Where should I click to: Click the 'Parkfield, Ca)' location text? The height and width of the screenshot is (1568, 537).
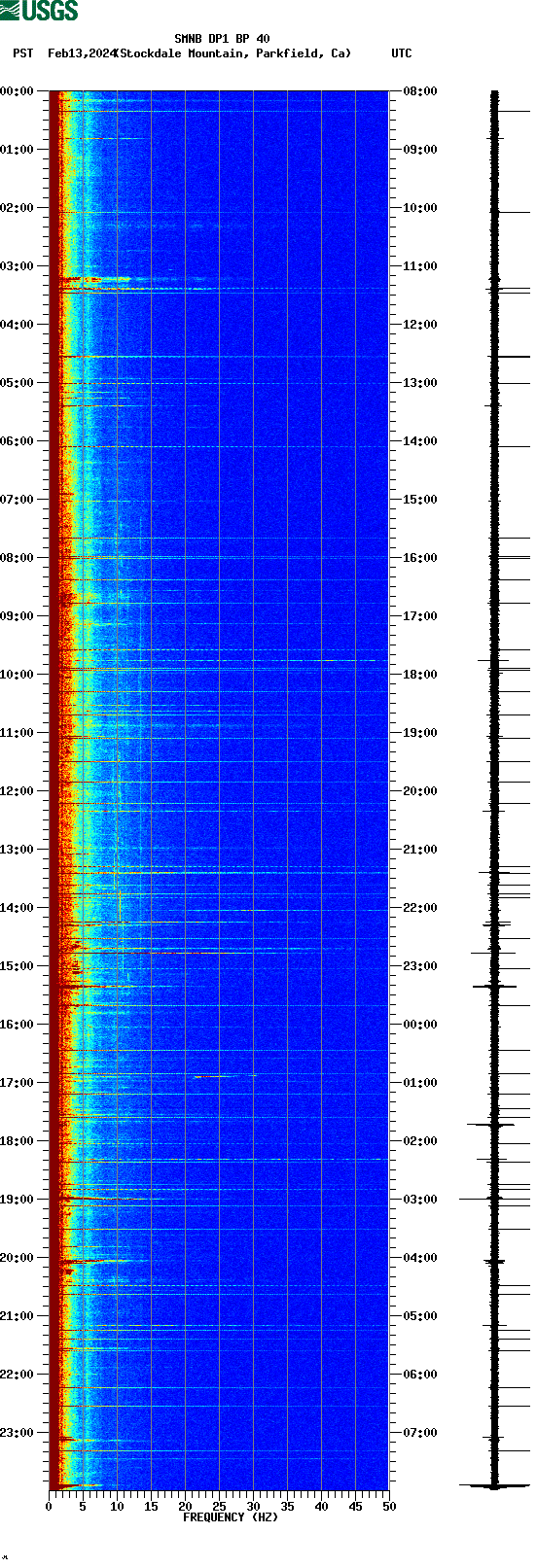(x=304, y=53)
